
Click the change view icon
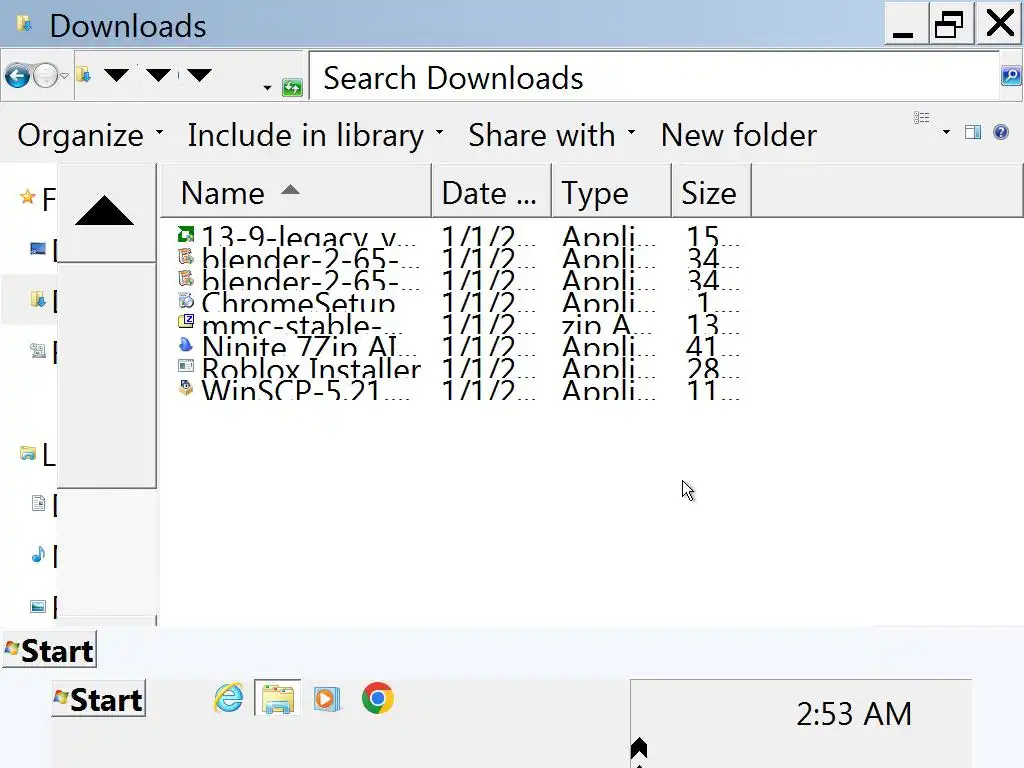[x=921, y=118]
